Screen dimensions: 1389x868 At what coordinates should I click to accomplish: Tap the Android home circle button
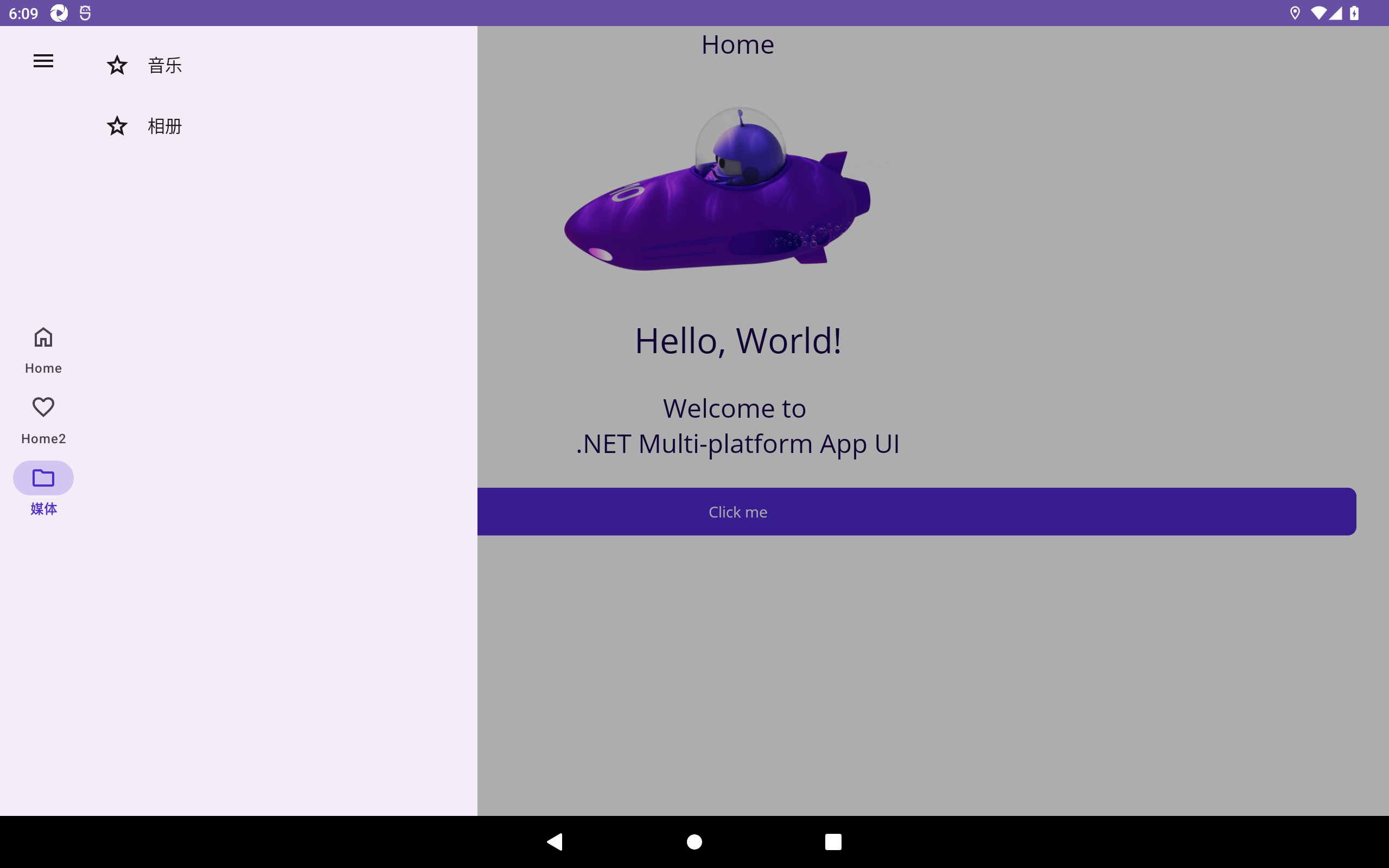tap(694, 841)
